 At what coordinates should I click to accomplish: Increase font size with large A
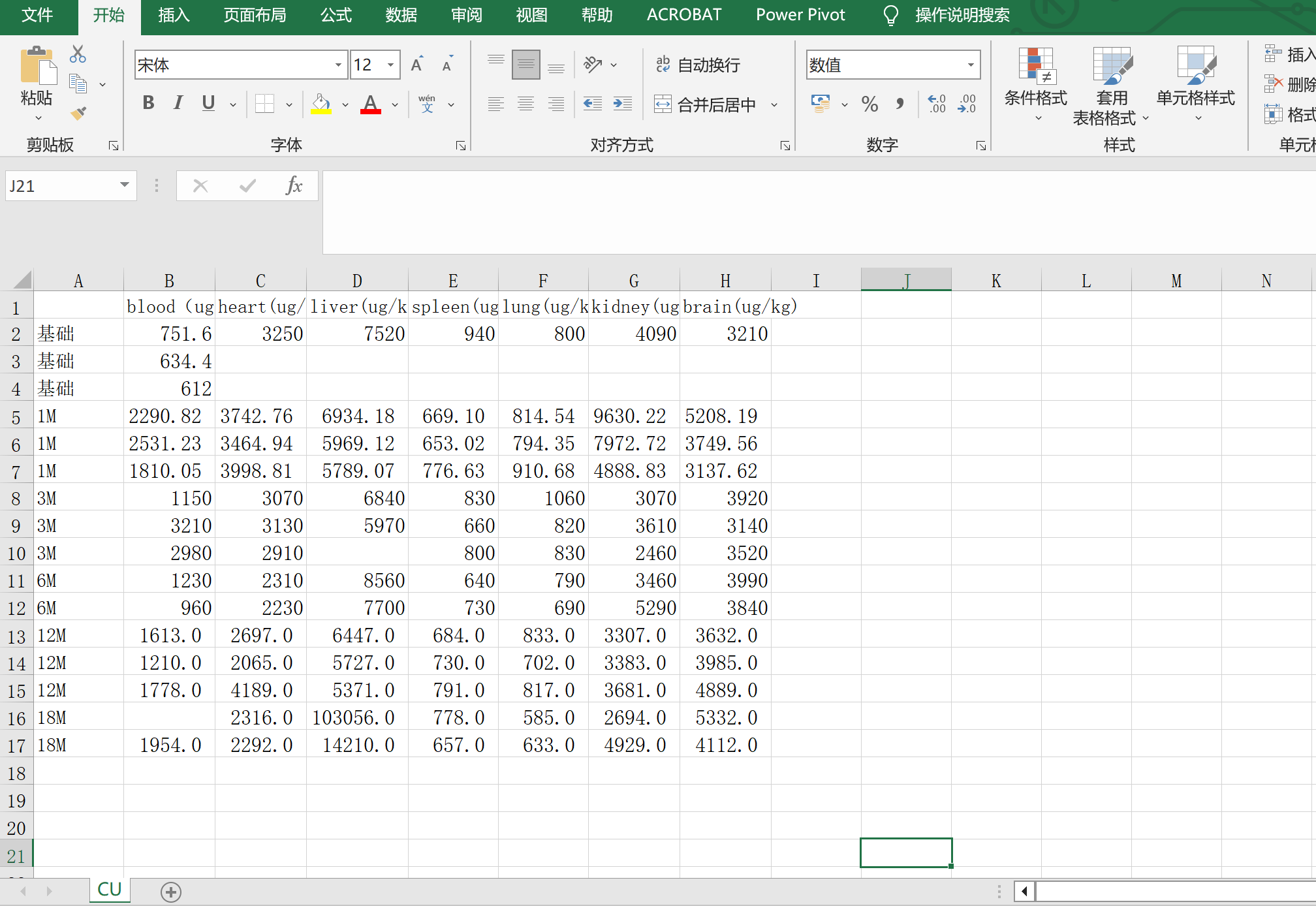418,64
